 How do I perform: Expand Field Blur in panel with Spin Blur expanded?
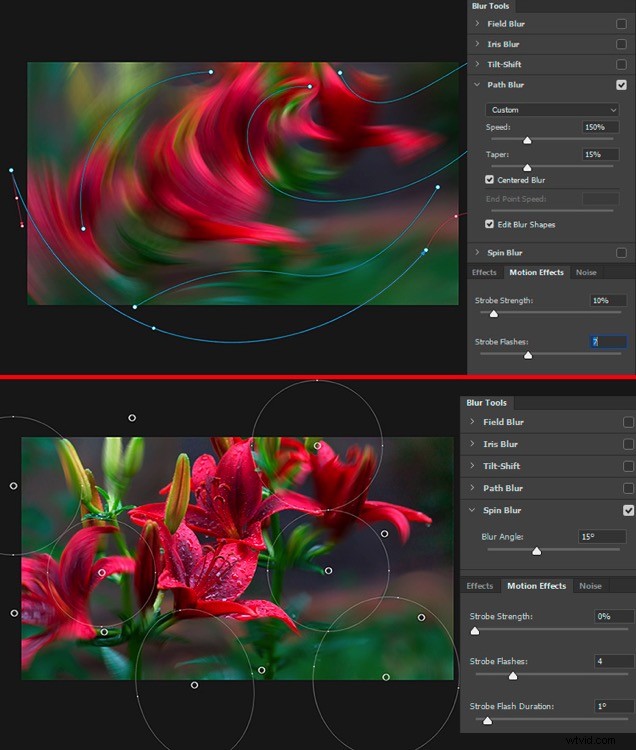(472, 421)
